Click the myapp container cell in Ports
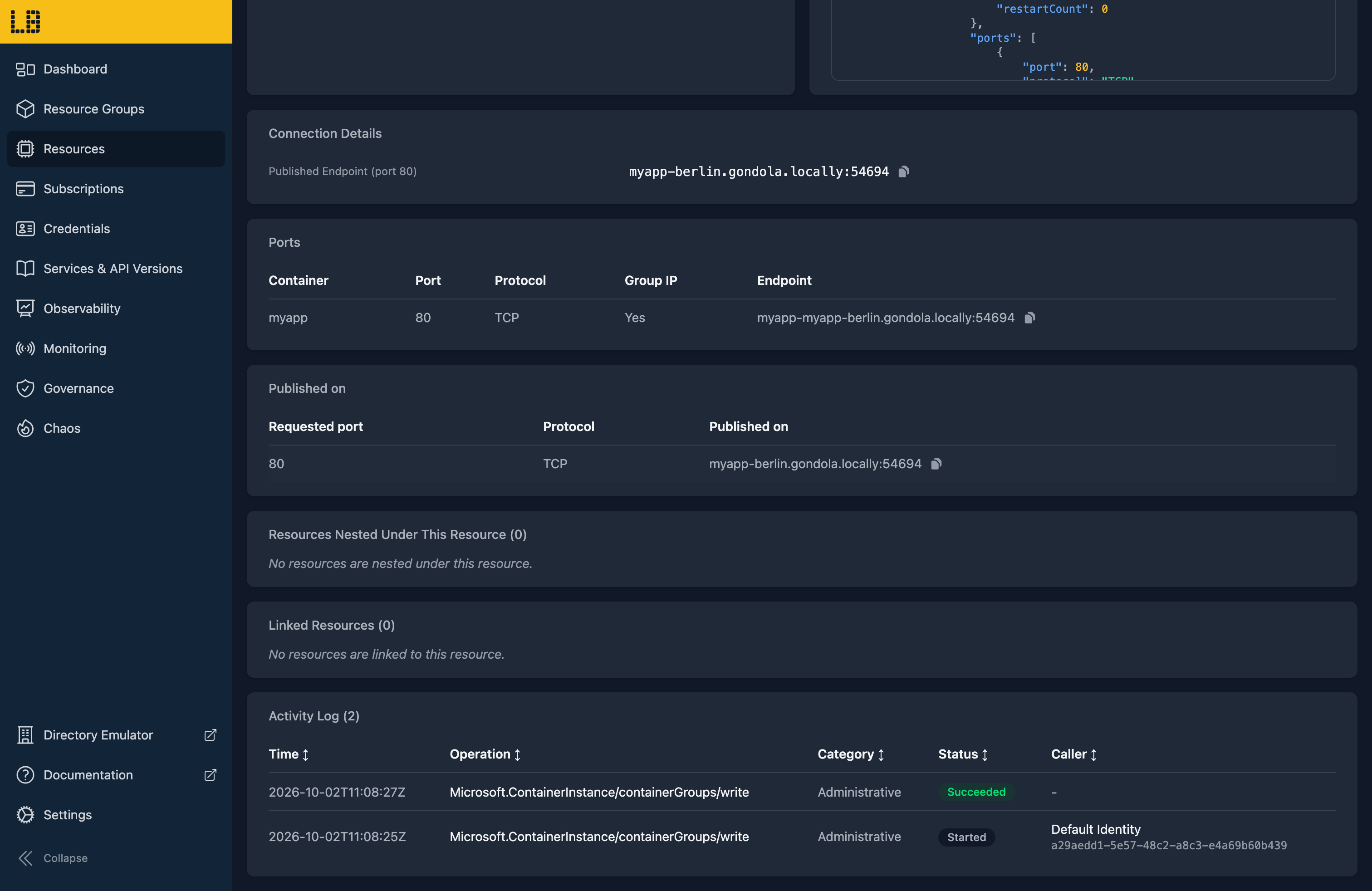This screenshot has height=891, width=1372. click(x=288, y=318)
